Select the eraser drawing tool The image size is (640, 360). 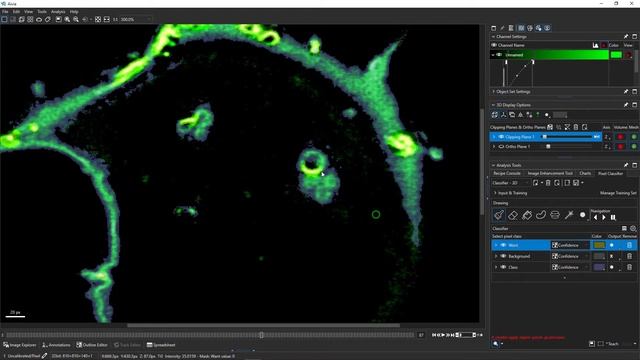click(513, 215)
